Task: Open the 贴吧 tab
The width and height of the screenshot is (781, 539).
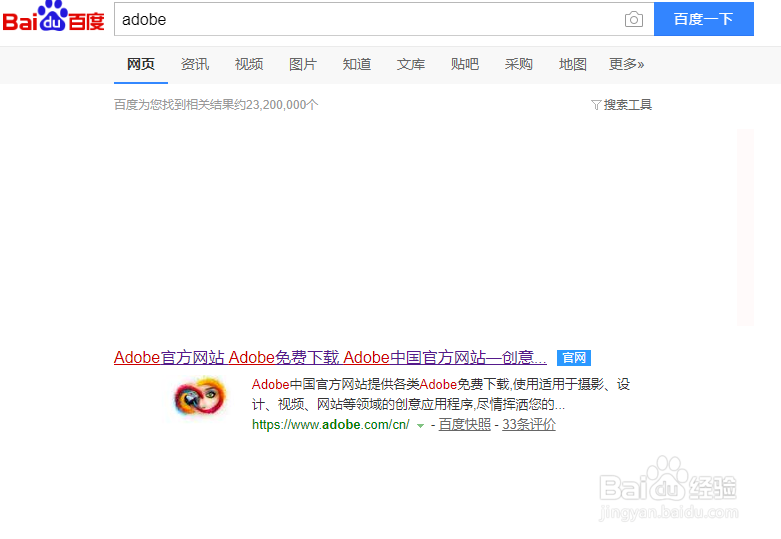Action: (465, 64)
